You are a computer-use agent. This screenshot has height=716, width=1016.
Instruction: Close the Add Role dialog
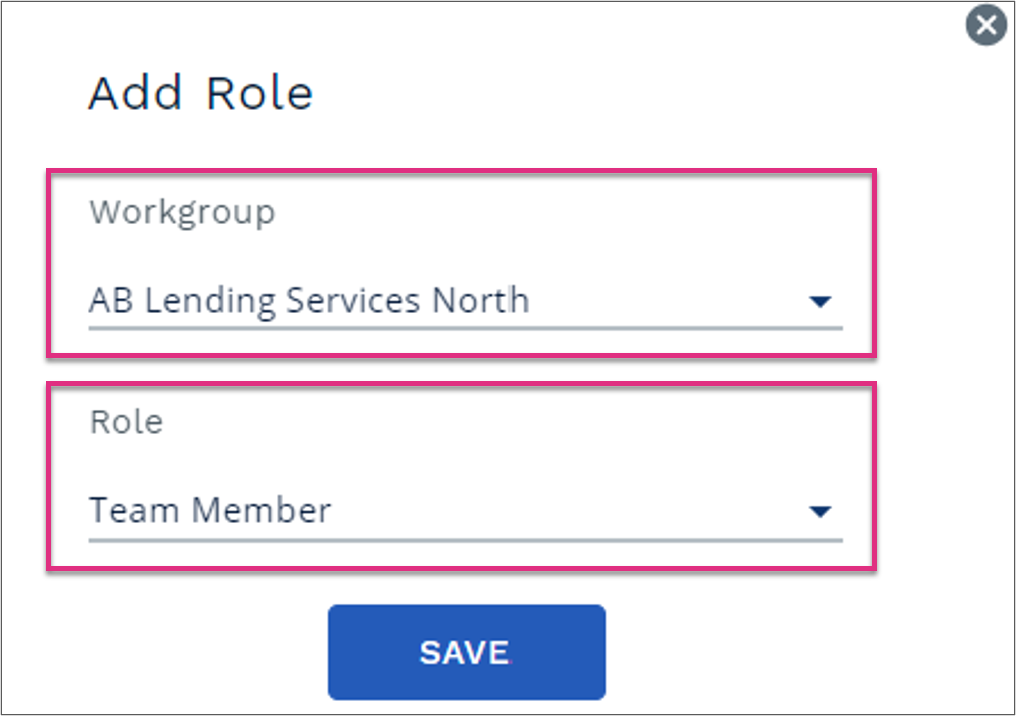click(x=986, y=25)
